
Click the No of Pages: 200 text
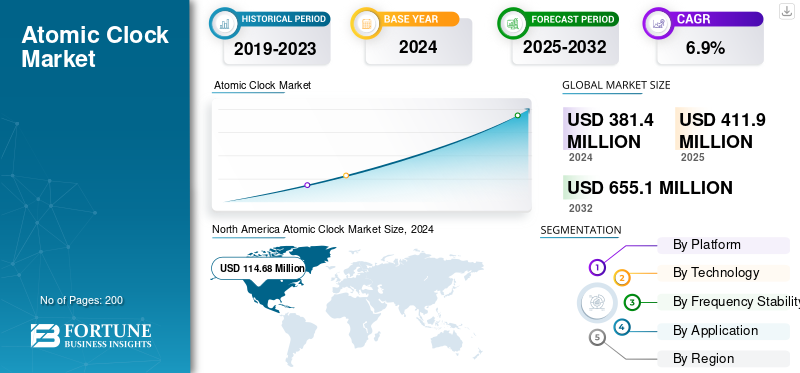82,300
